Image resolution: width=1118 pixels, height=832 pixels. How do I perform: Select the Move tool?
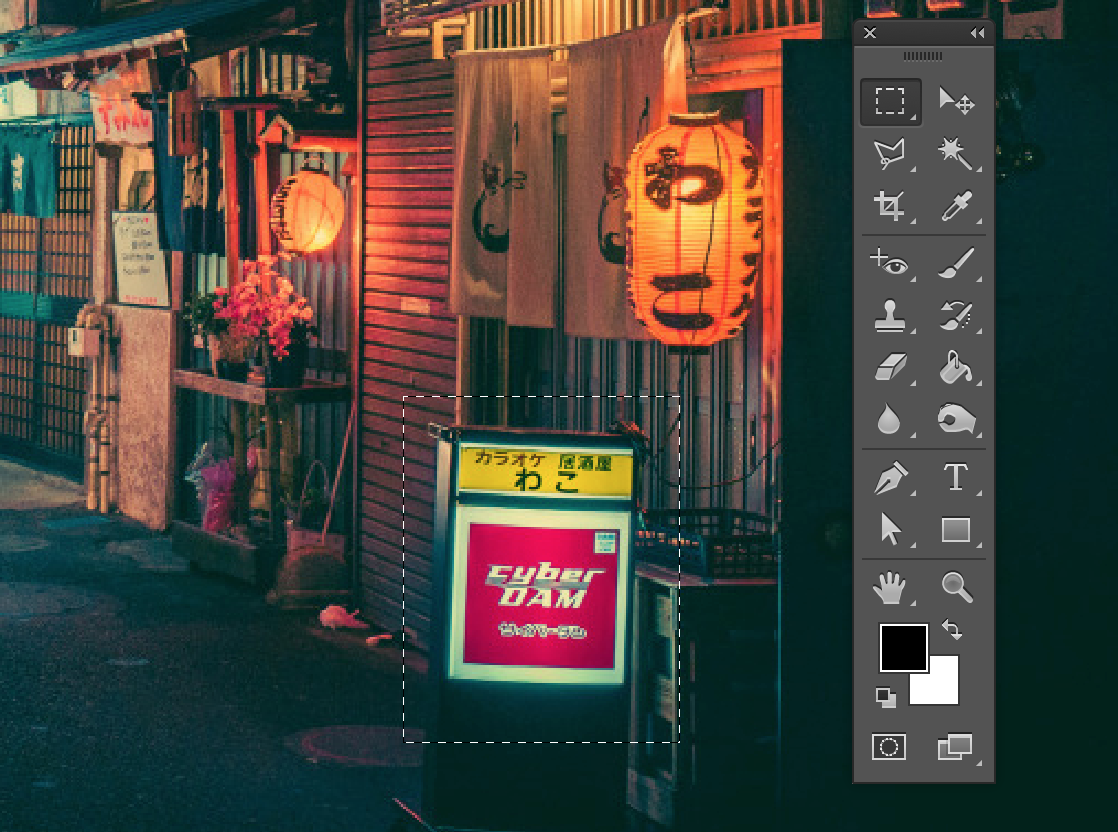tap(955, 101)
